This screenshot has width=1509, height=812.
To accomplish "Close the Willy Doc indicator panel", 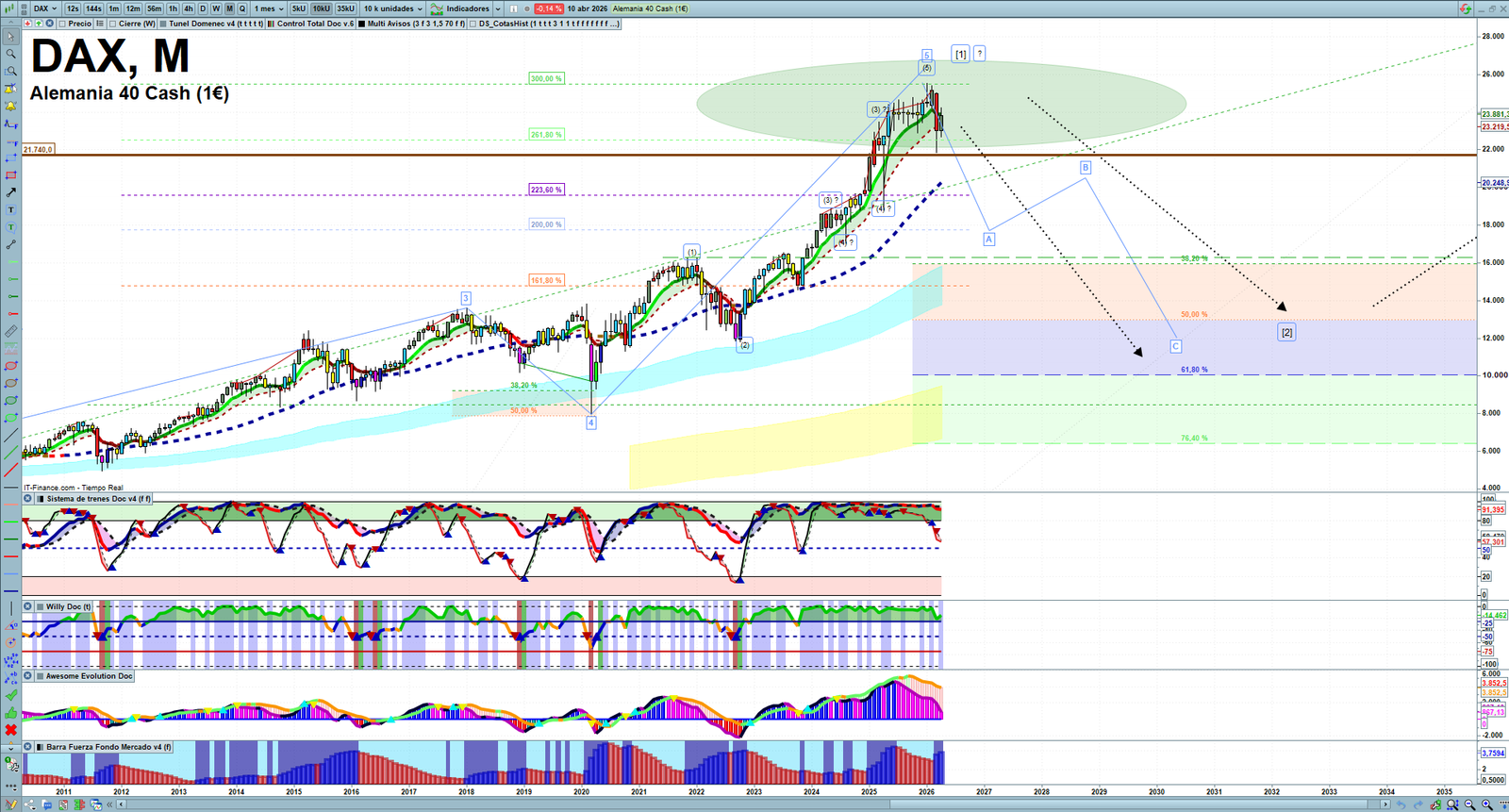I will coord(28,607).
